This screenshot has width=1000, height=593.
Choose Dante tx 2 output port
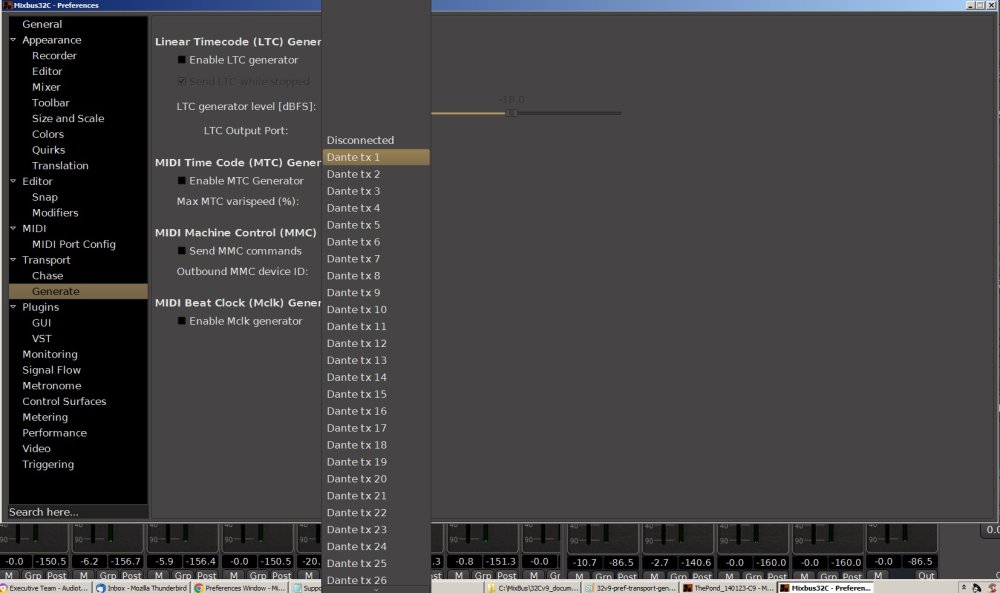point(376,174)
